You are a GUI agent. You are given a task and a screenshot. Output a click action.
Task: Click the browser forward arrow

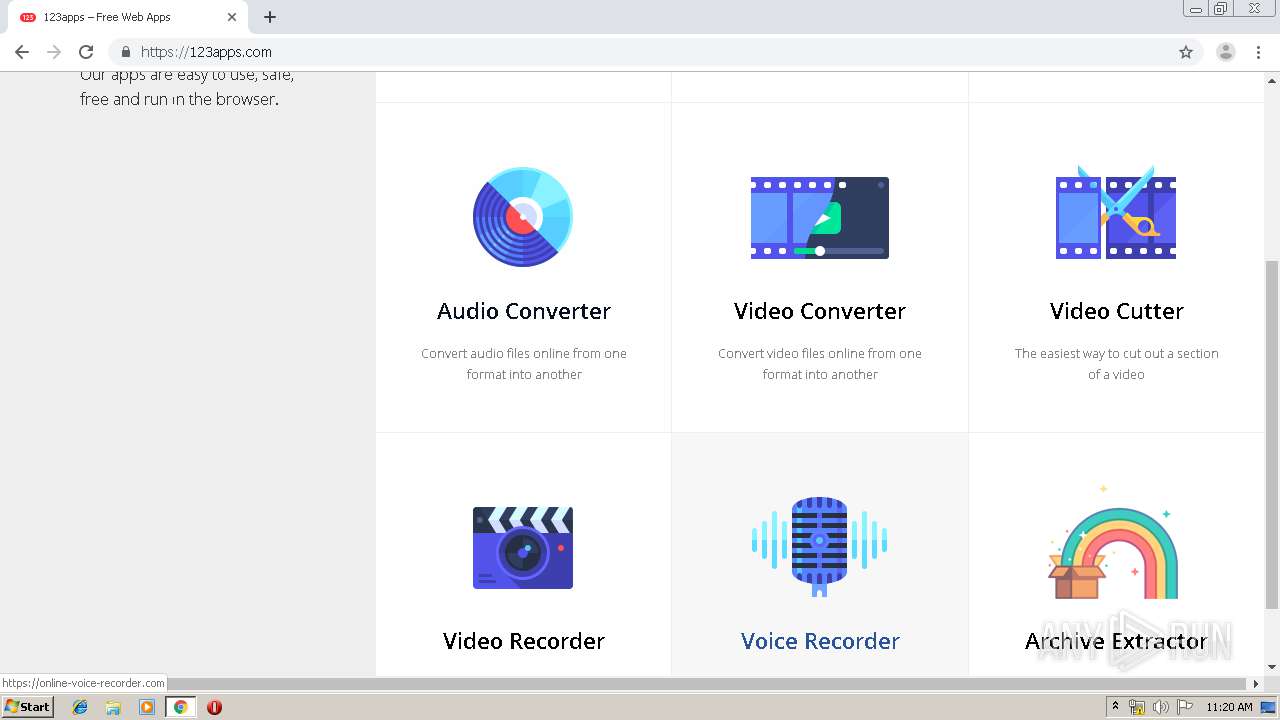54,52
